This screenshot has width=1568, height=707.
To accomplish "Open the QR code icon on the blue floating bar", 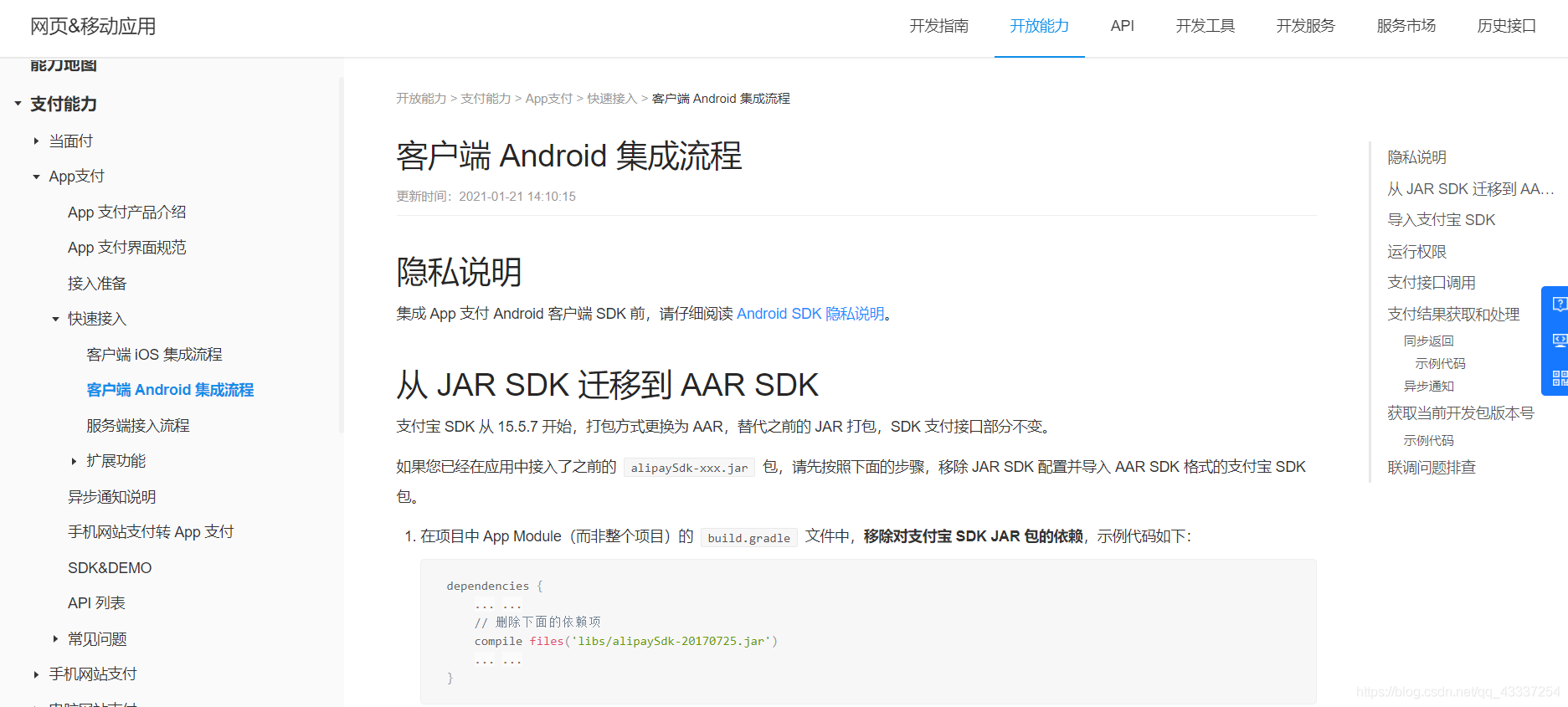I will pyautogui.click(x=1559, y=378).
